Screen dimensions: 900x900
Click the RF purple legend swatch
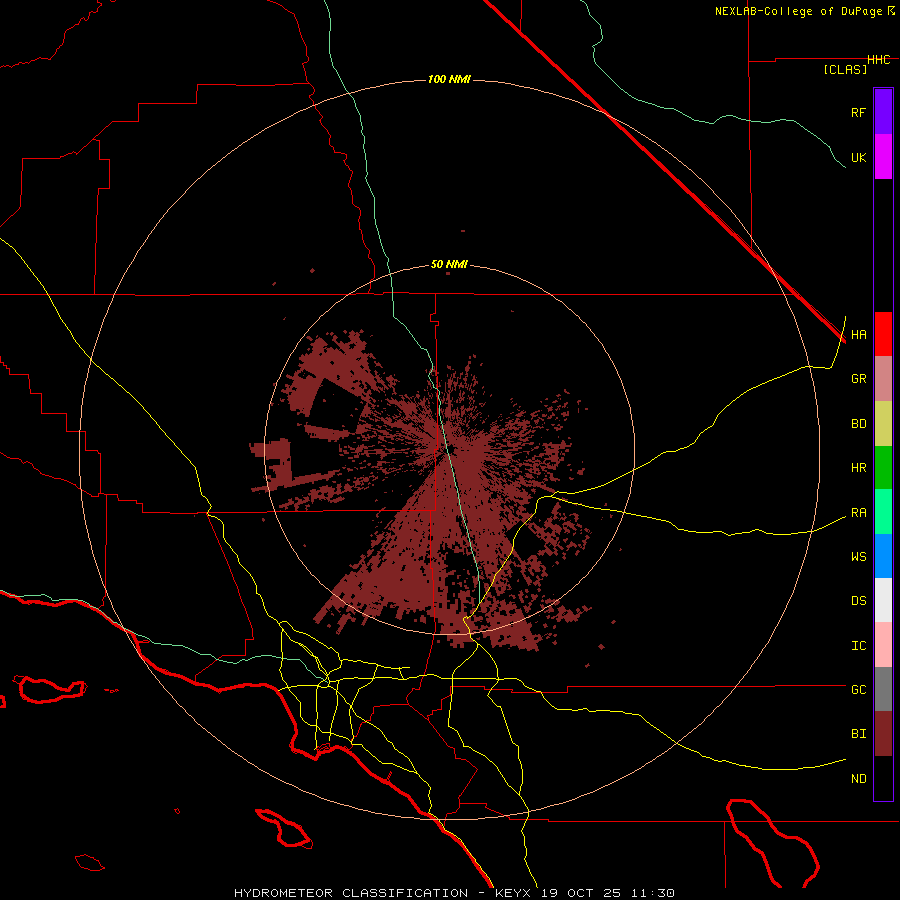click(x=883, y=112)
